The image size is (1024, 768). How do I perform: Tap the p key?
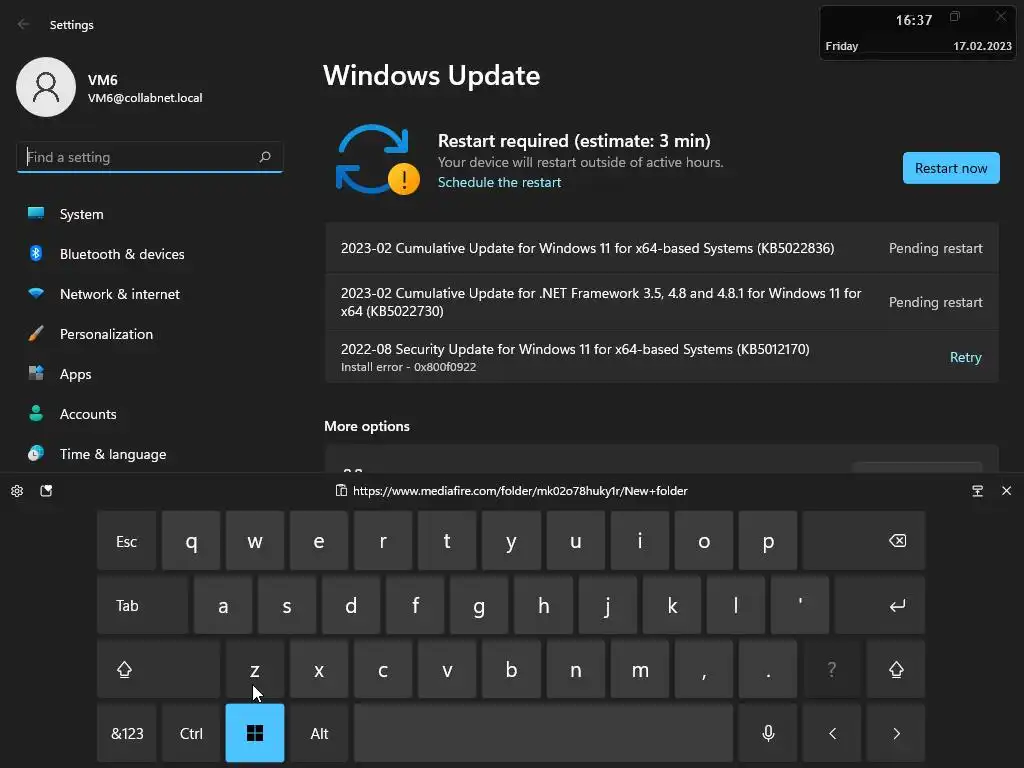tap(768, 541)
